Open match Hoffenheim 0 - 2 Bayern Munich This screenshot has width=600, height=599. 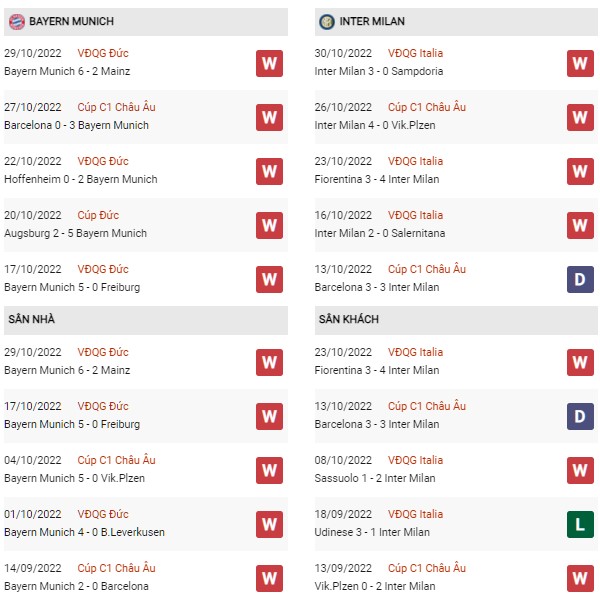pos(81,179)
